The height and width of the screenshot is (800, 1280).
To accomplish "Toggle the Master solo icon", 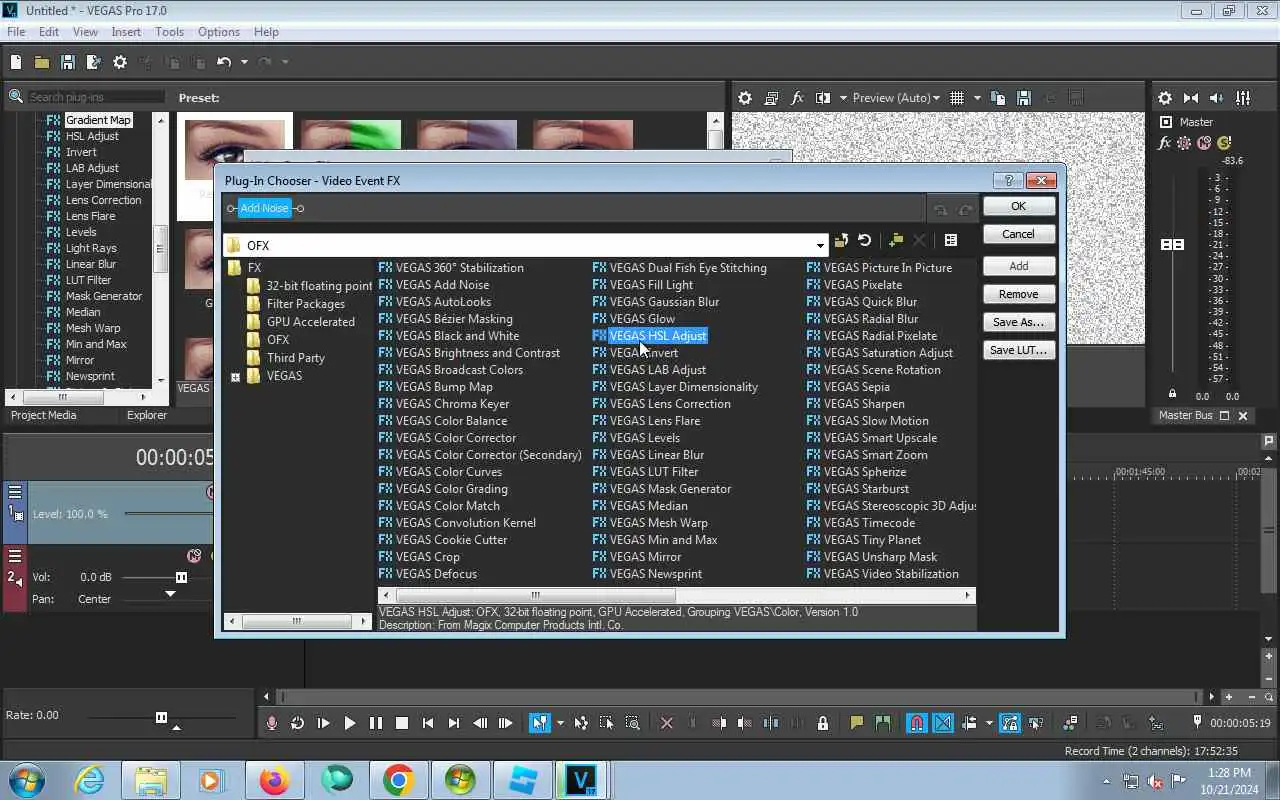I will pos(1224,143).
